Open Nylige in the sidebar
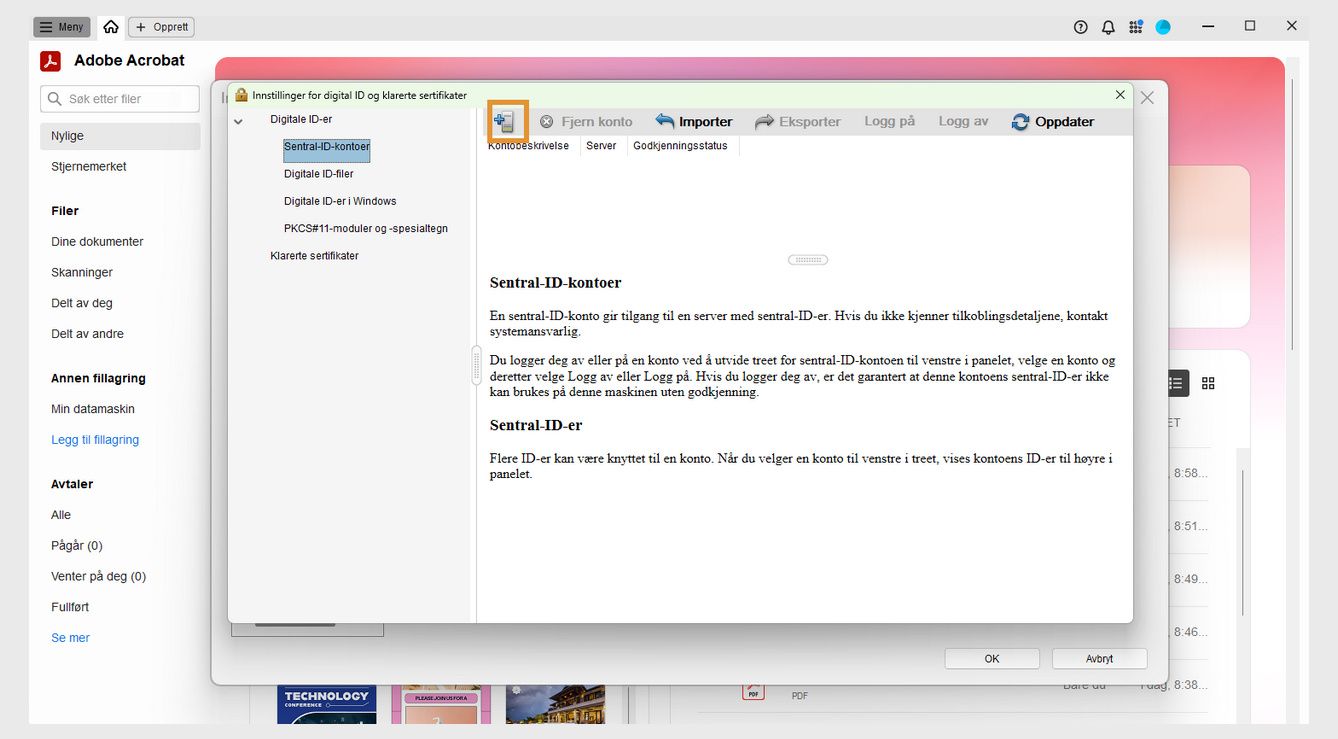Viewport: 1338px width, 739px height. pyautogui.click(x=120, y=136)
